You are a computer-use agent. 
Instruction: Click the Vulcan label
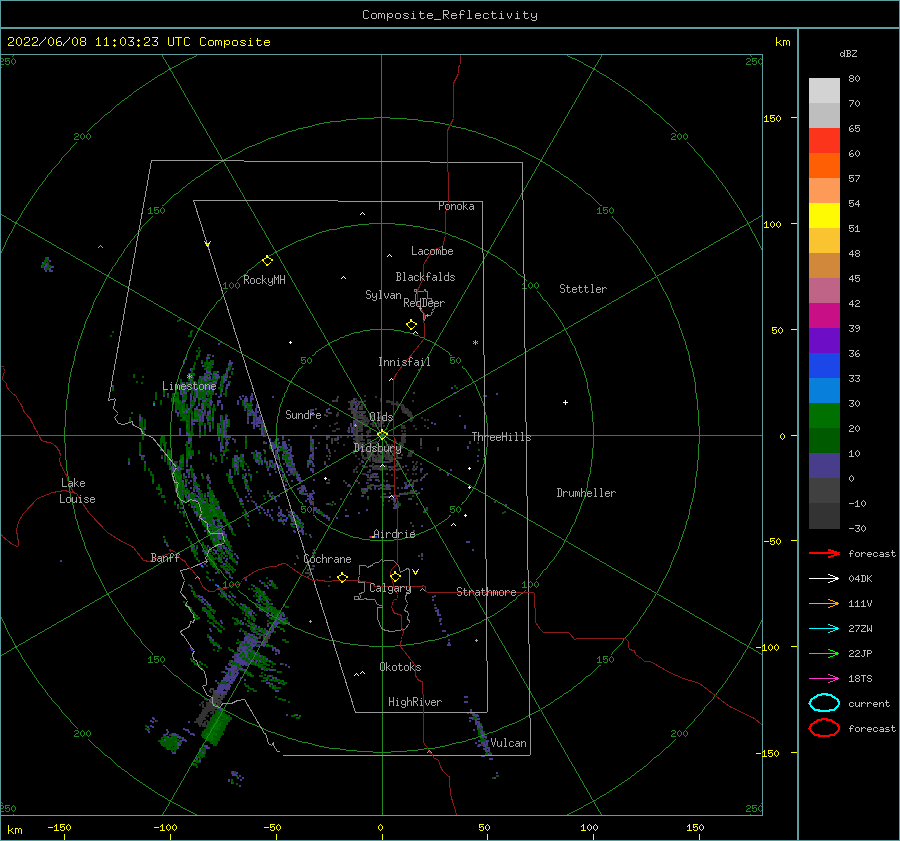point(508,743)
